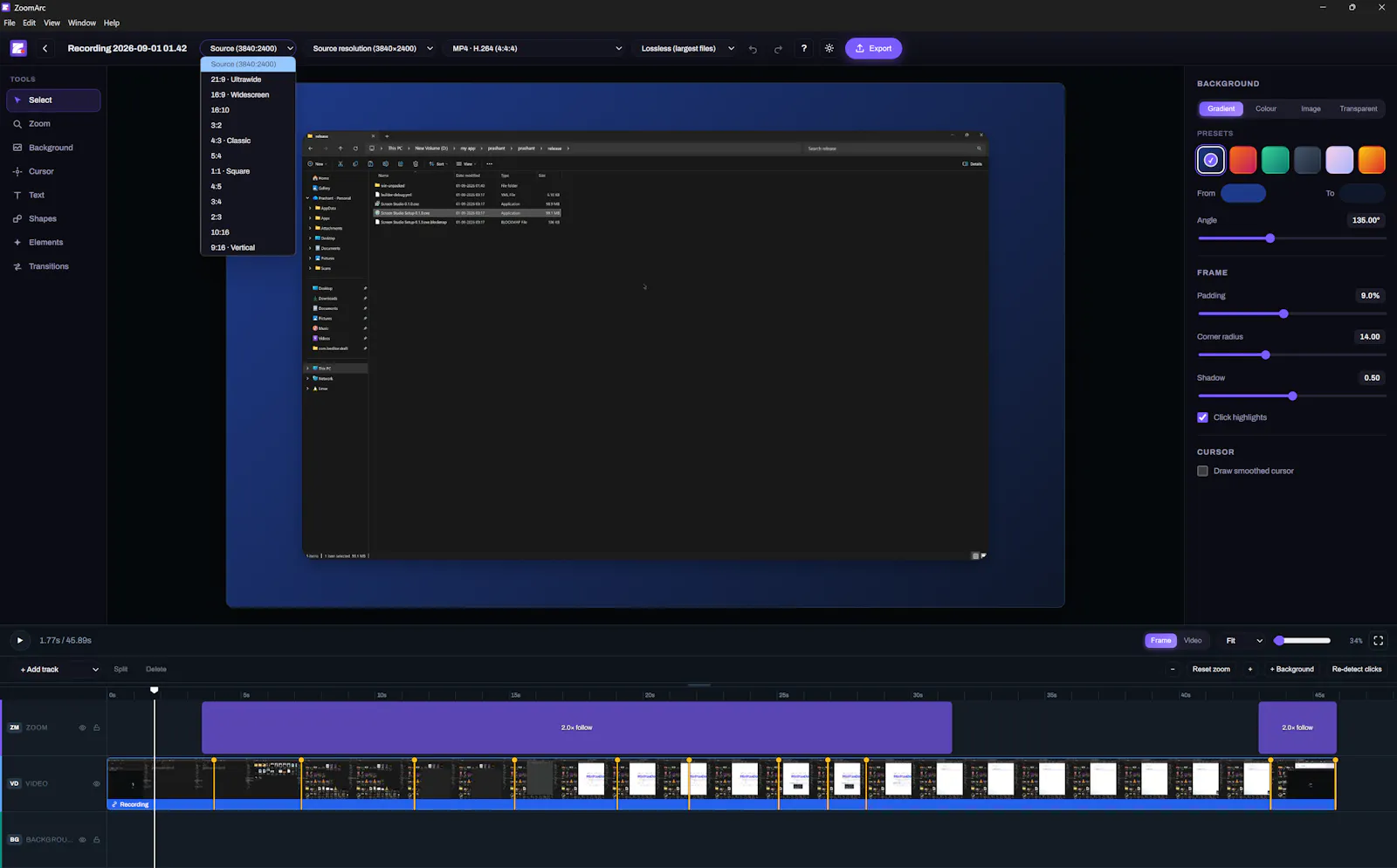Switch to Transparent background tab

click(1359, 109)
